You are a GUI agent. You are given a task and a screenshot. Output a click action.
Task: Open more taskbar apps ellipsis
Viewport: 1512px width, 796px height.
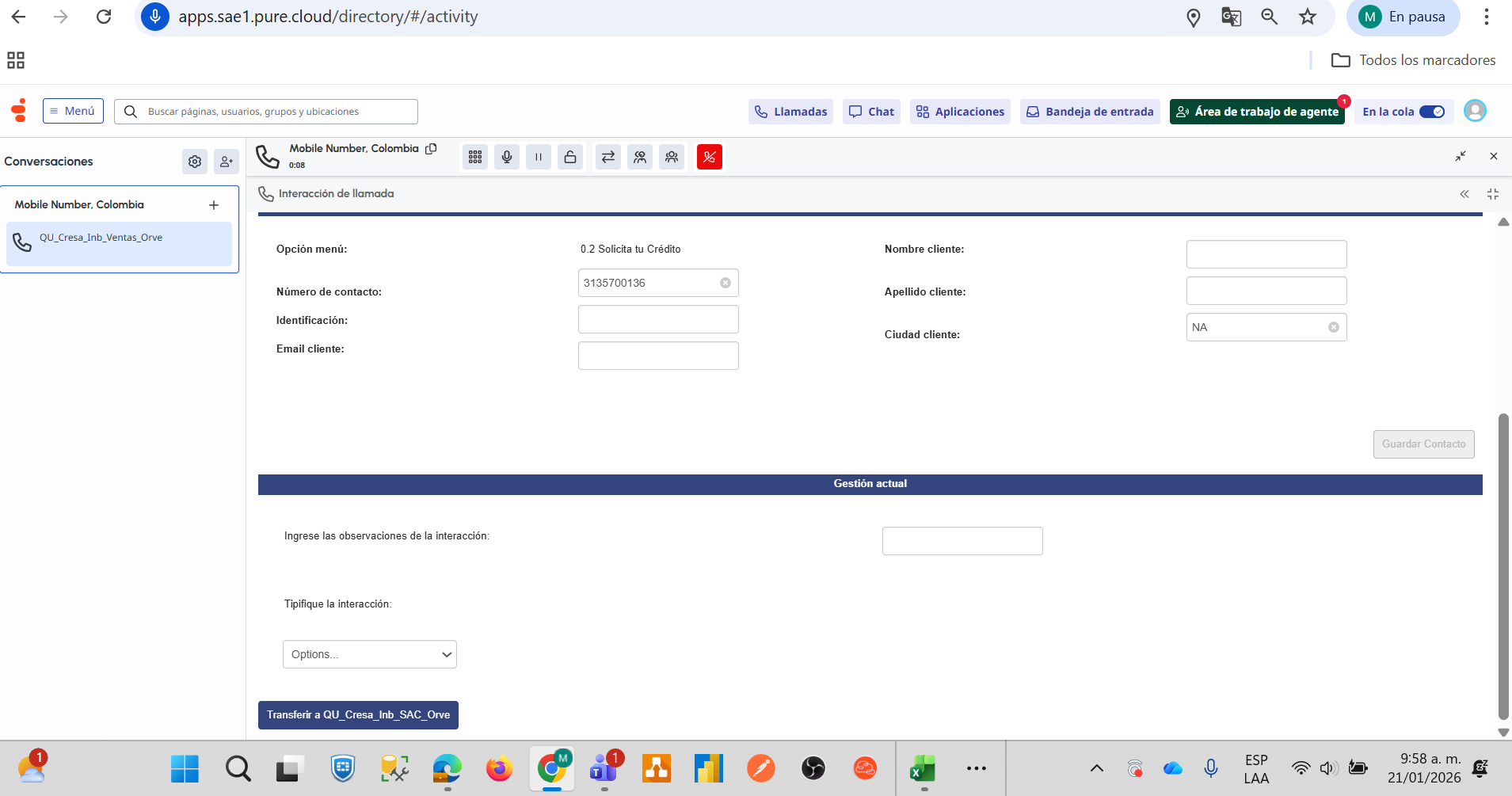tap(977, 768)
